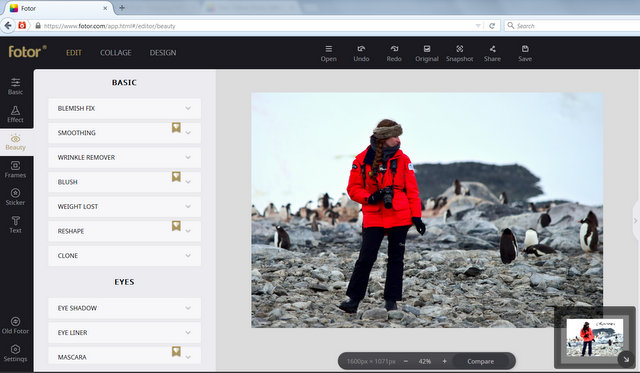Open the Frames sidebar panel
This screenshot has height=373, width=640.
coord(15,169)
